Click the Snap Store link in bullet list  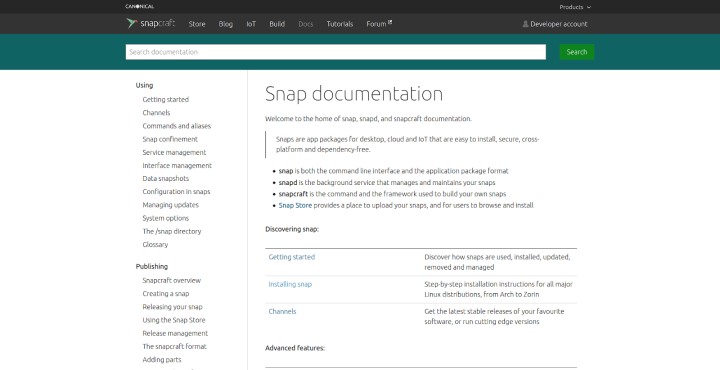295,206
